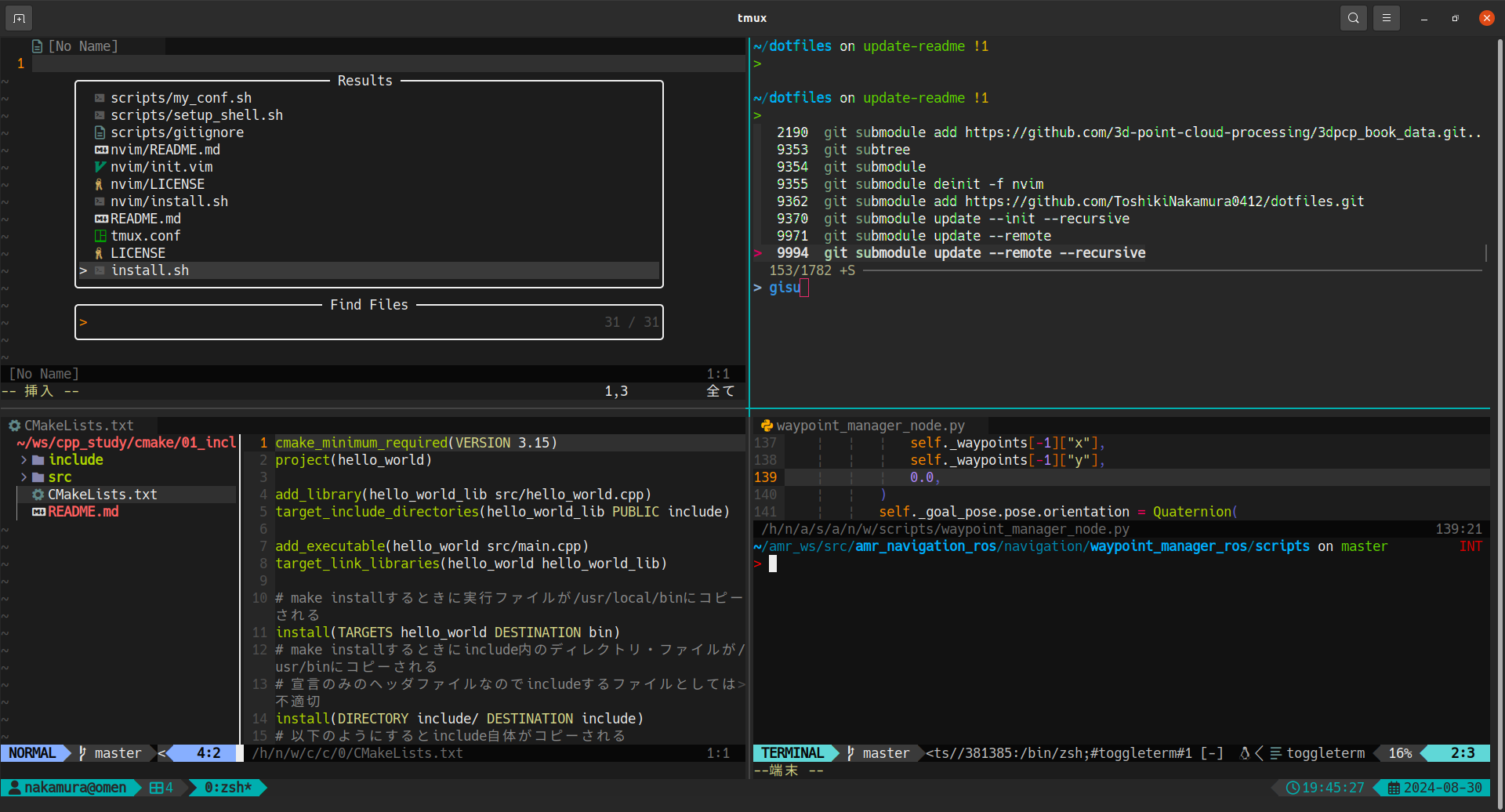Open scripts/gitignore from Results
1505x812 pixels.
[x=177, y=132]
